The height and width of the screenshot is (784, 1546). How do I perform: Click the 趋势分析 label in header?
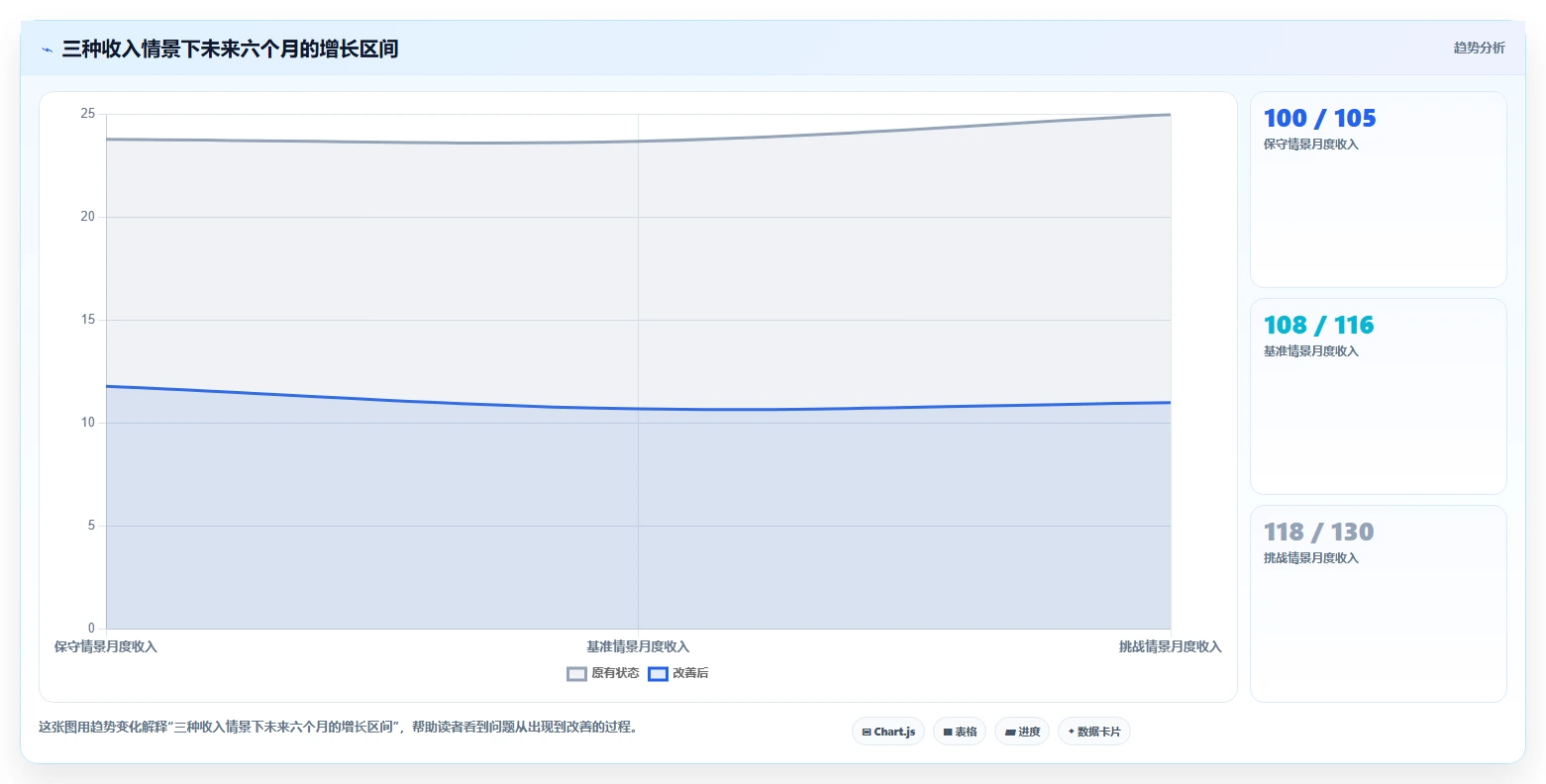tap(1479, 49)
